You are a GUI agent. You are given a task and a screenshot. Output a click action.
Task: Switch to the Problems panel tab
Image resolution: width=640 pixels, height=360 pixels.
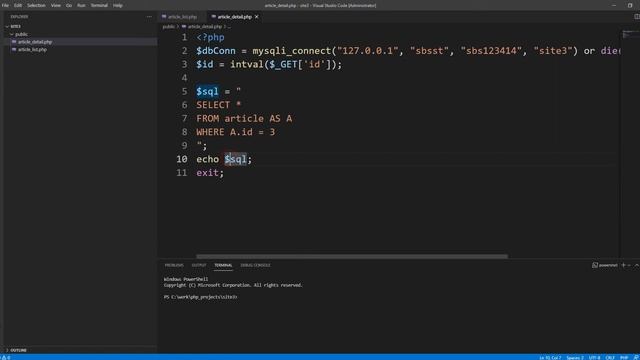(x=174, y=265)
